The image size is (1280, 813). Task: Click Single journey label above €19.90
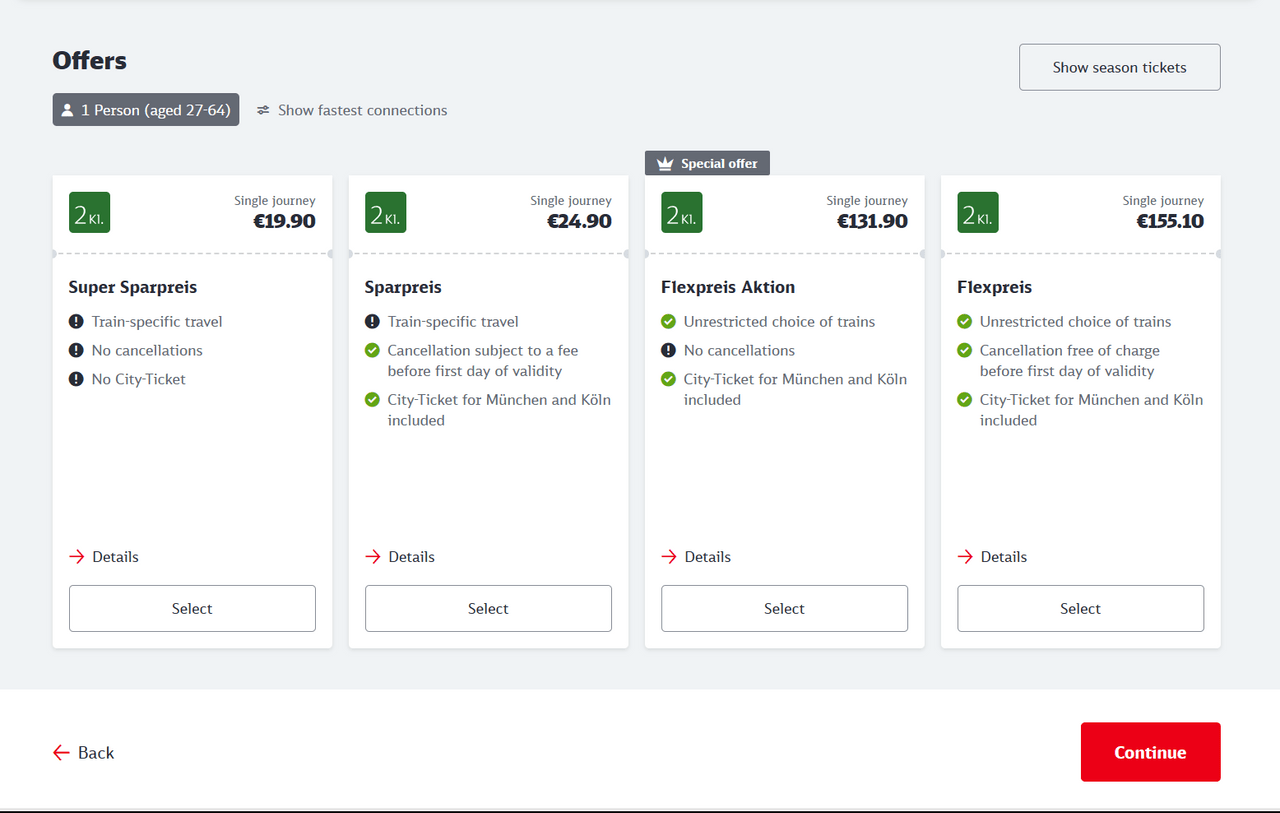[275, 201]
